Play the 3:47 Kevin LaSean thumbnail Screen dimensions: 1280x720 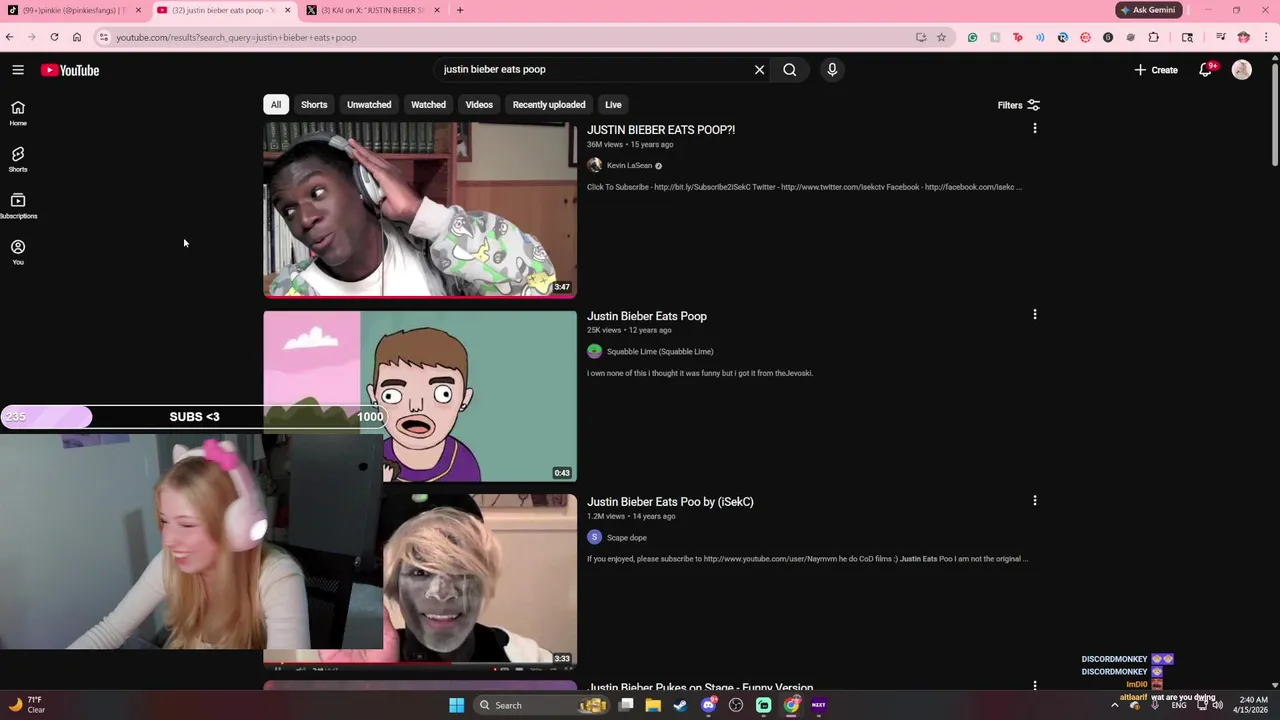[x=420, y=210]
